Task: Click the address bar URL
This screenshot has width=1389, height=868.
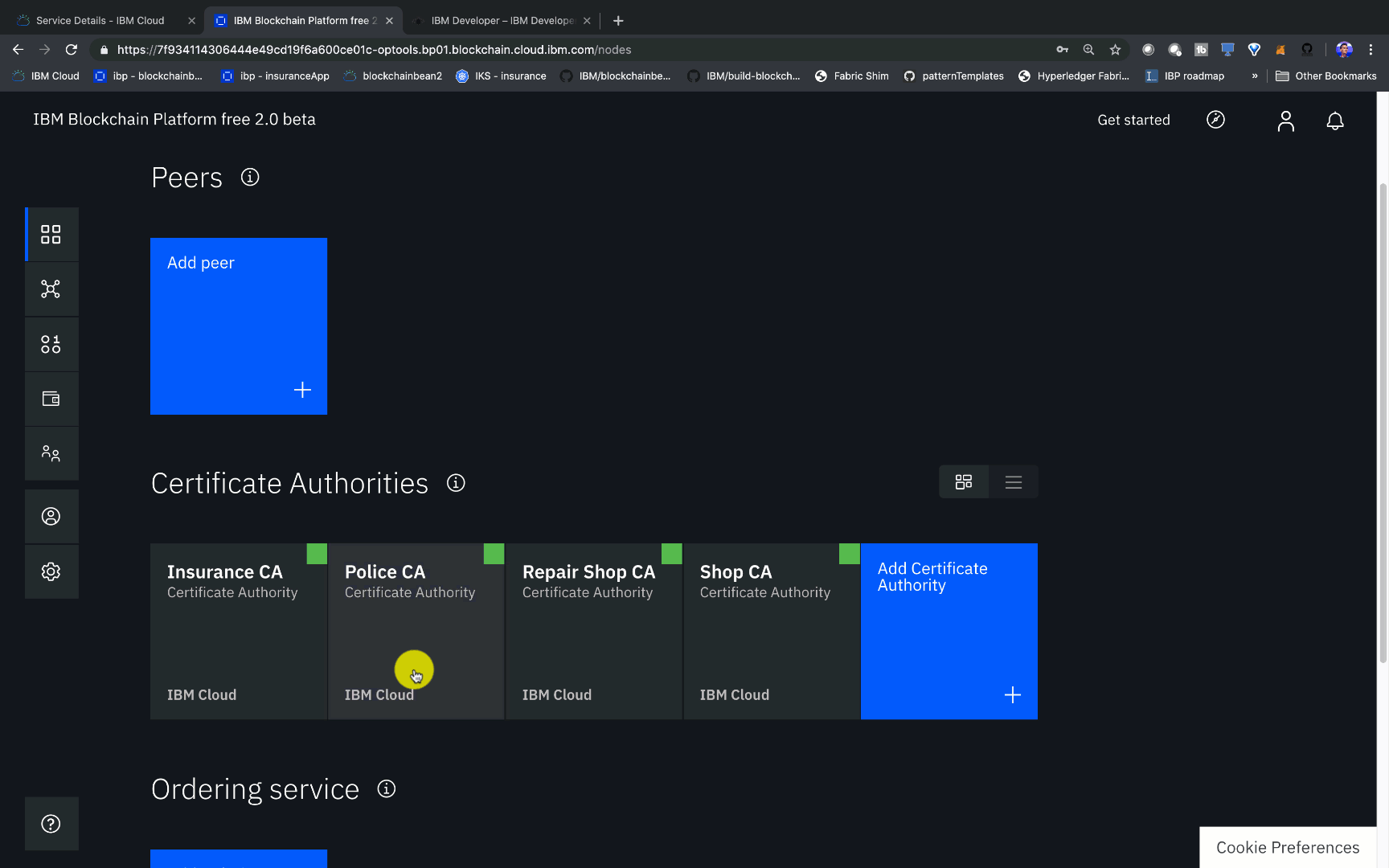Action: (375, 50)
